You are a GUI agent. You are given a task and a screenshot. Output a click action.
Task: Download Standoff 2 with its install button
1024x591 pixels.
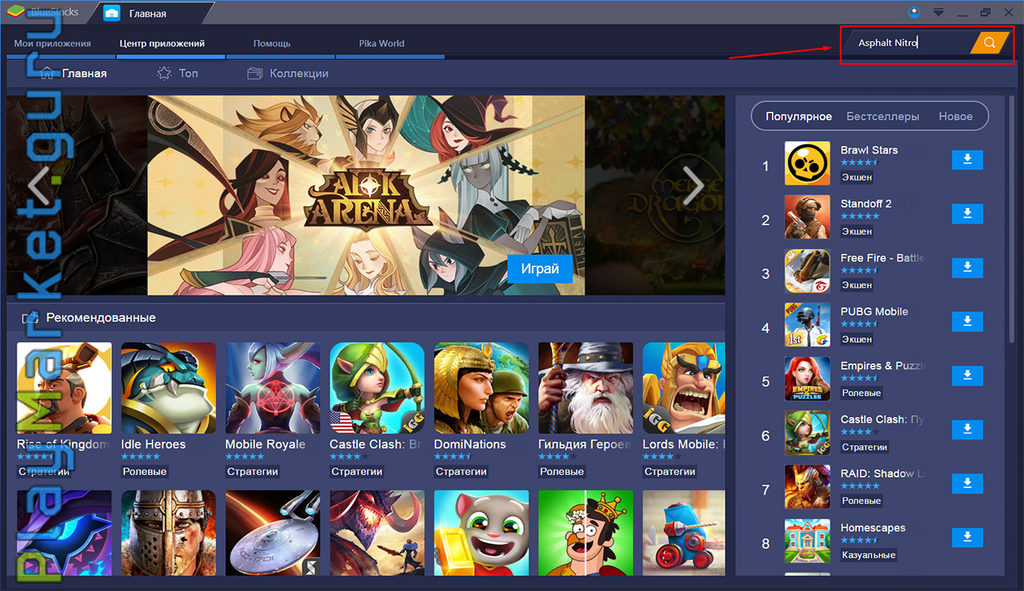[967, 214]
